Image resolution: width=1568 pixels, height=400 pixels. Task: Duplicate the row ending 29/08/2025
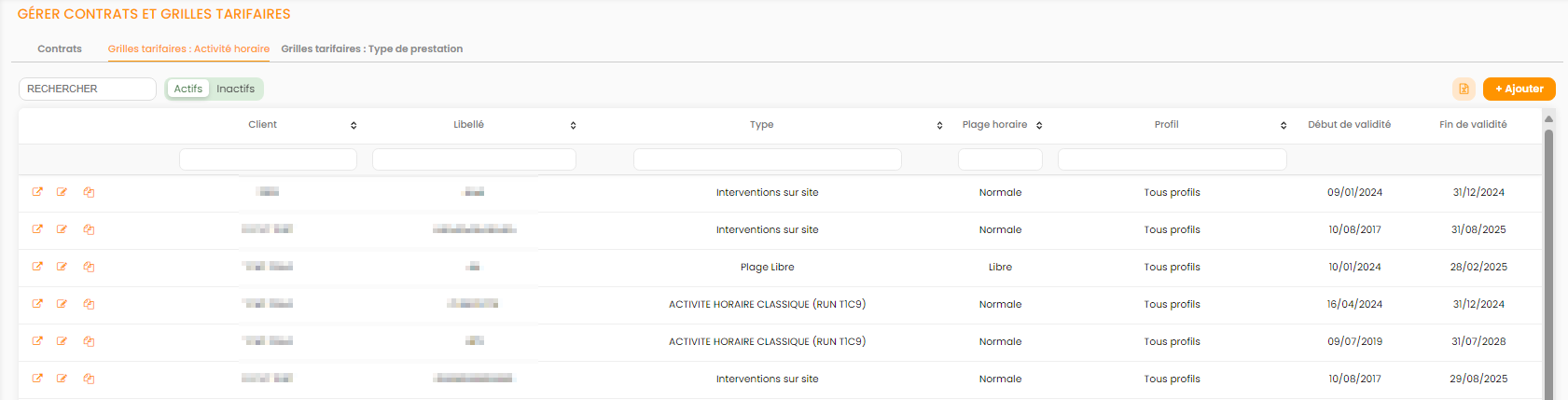pos(89,379)
